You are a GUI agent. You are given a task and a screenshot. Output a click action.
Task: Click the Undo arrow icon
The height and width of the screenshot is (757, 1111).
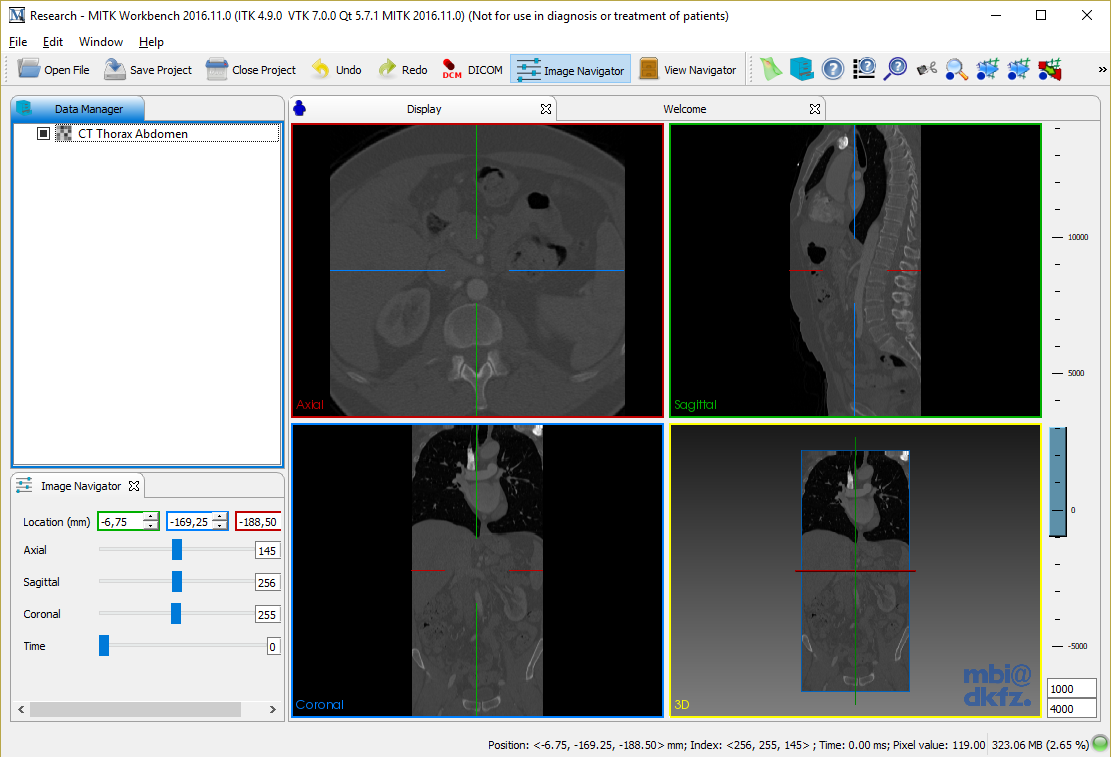321,69
